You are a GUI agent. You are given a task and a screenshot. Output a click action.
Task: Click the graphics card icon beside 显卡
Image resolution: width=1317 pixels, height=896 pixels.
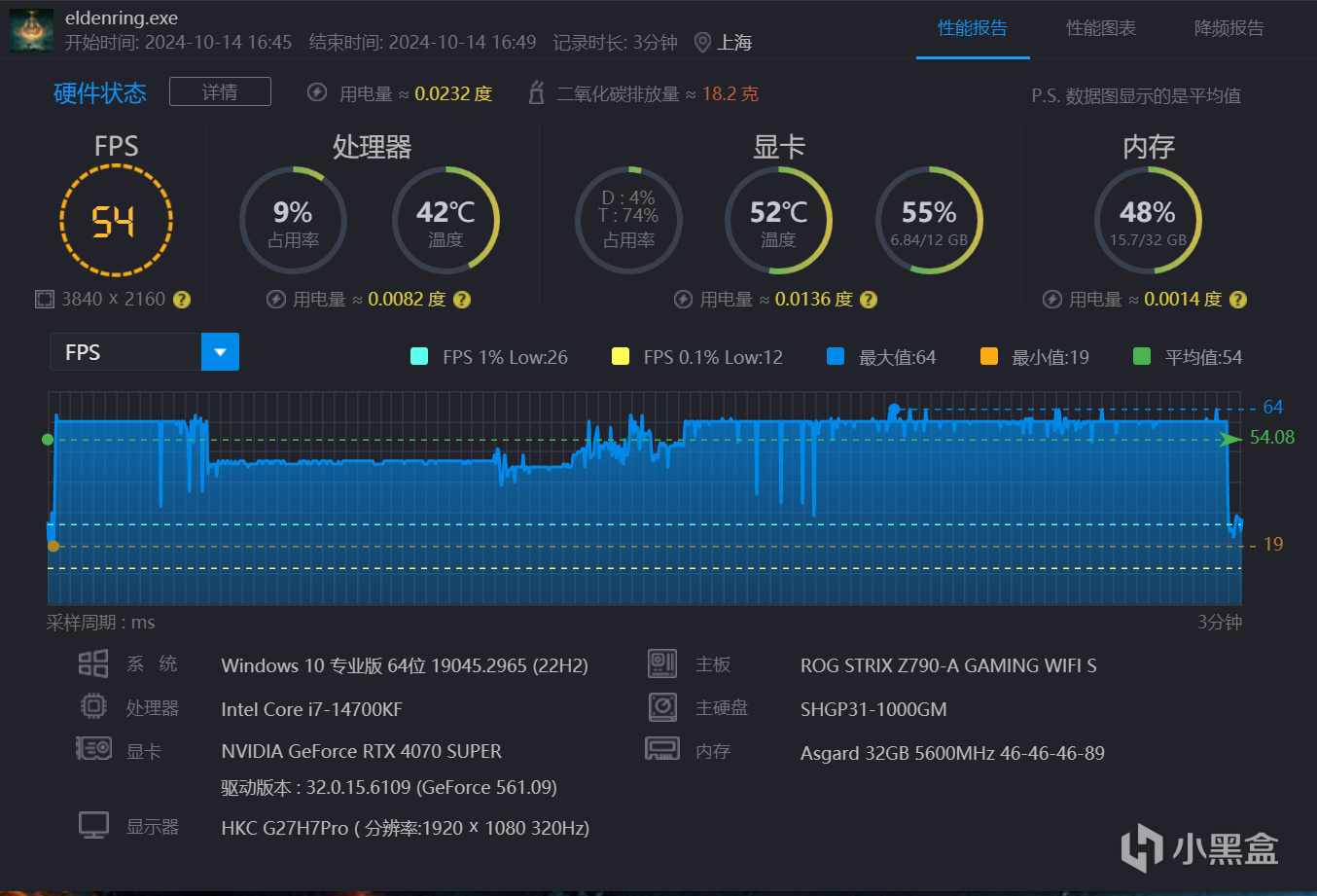click(94, 749)
